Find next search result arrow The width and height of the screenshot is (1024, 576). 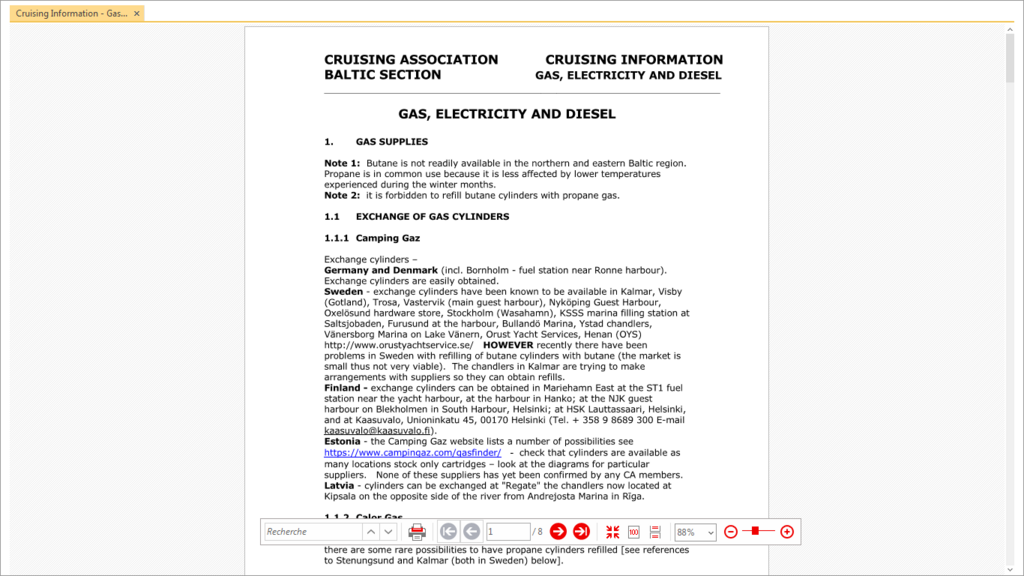pyautogui.click(x=388, y=532)
